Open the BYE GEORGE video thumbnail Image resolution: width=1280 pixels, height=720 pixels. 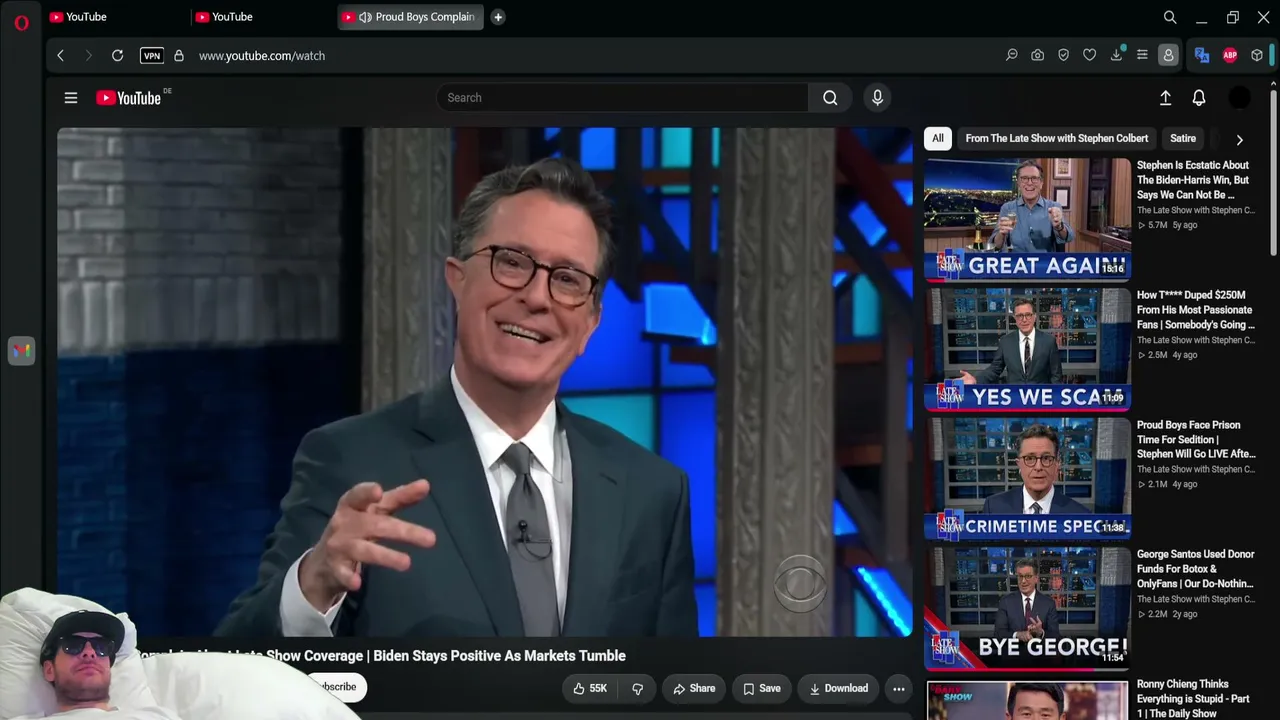coord(1027,609)
